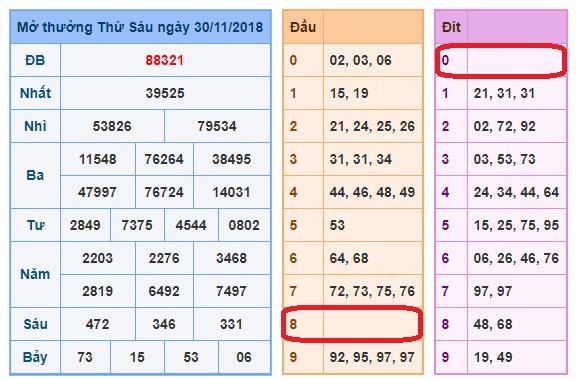Click the Sáu row label
Image resolution: width=577 pixels, height=379 pixels.
point(35,324)
